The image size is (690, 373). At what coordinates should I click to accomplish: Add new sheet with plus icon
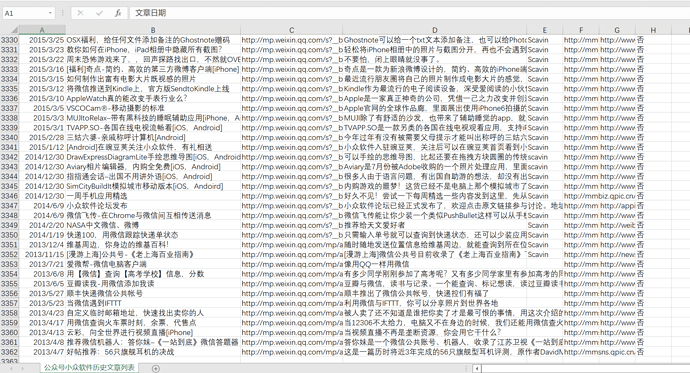156,369
